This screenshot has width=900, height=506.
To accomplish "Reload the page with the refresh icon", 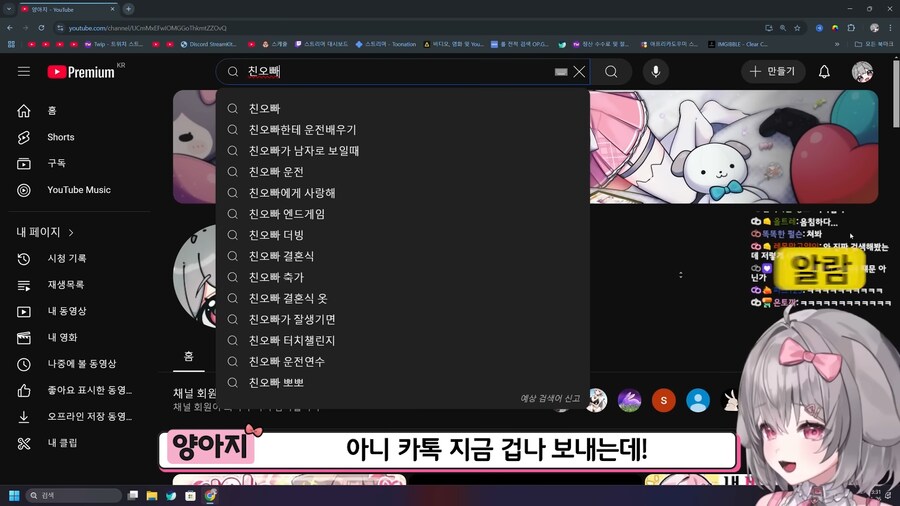I will pos(41,28).
